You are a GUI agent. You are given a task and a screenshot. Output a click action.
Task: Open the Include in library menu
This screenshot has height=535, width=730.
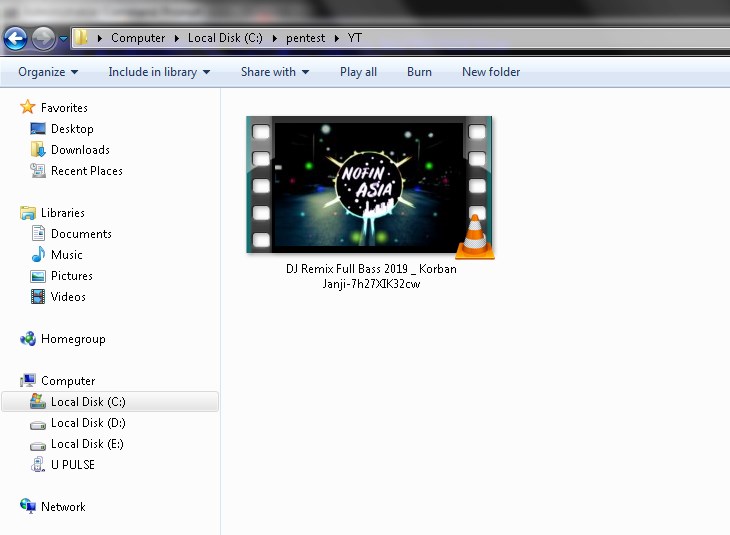[159, 72]
